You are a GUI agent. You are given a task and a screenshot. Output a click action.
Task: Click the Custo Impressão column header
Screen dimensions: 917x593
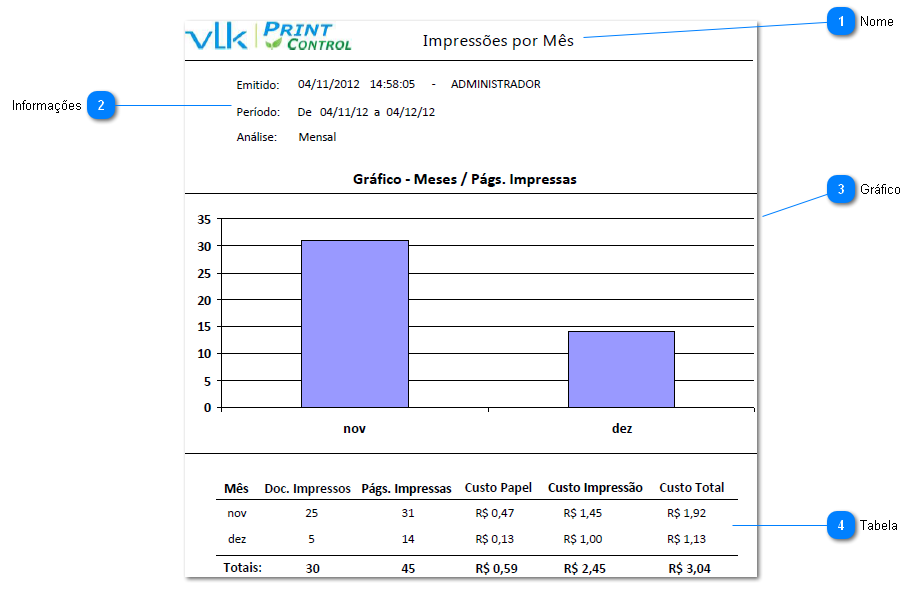[595, 488]
